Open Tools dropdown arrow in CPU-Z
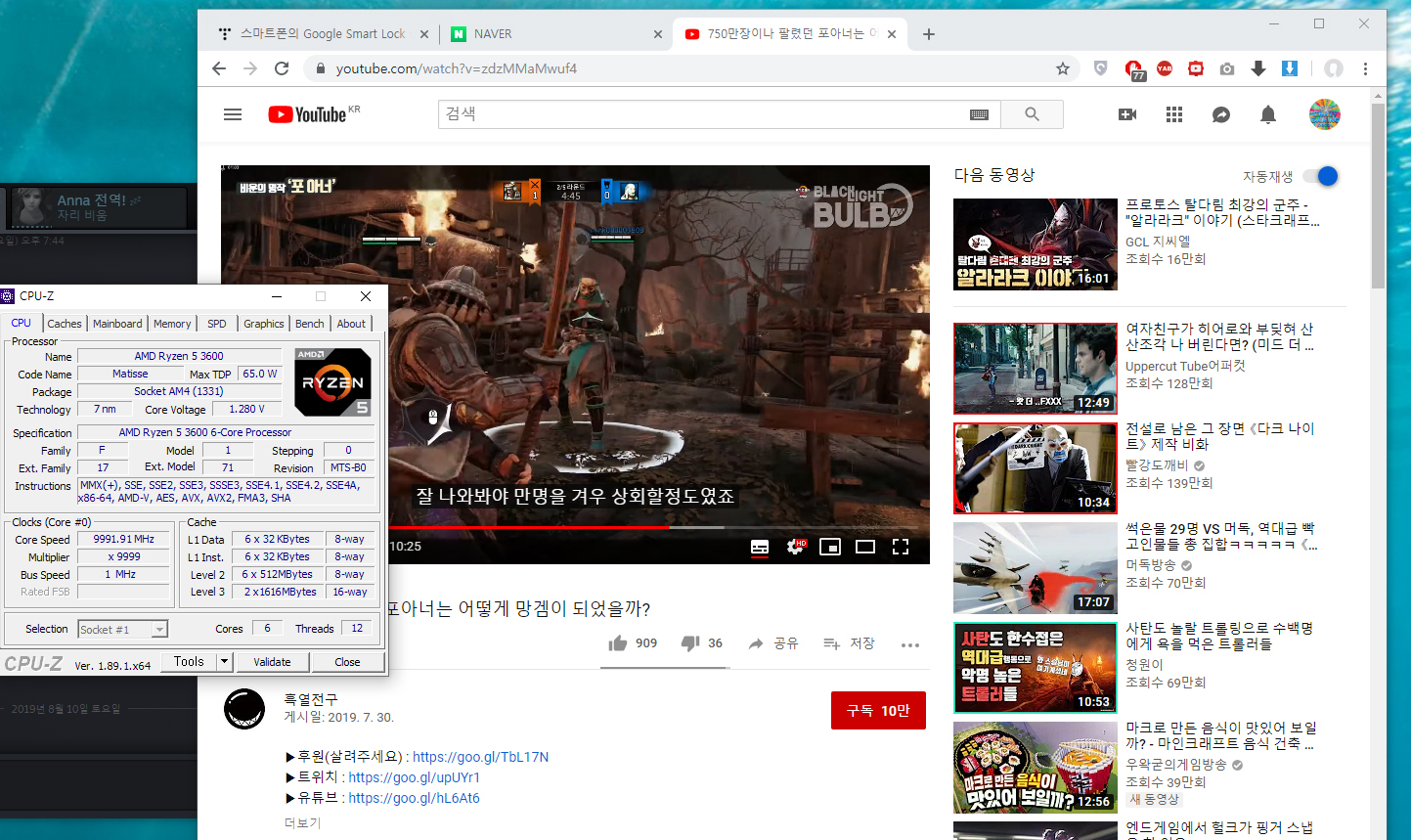 pos(224,662)
